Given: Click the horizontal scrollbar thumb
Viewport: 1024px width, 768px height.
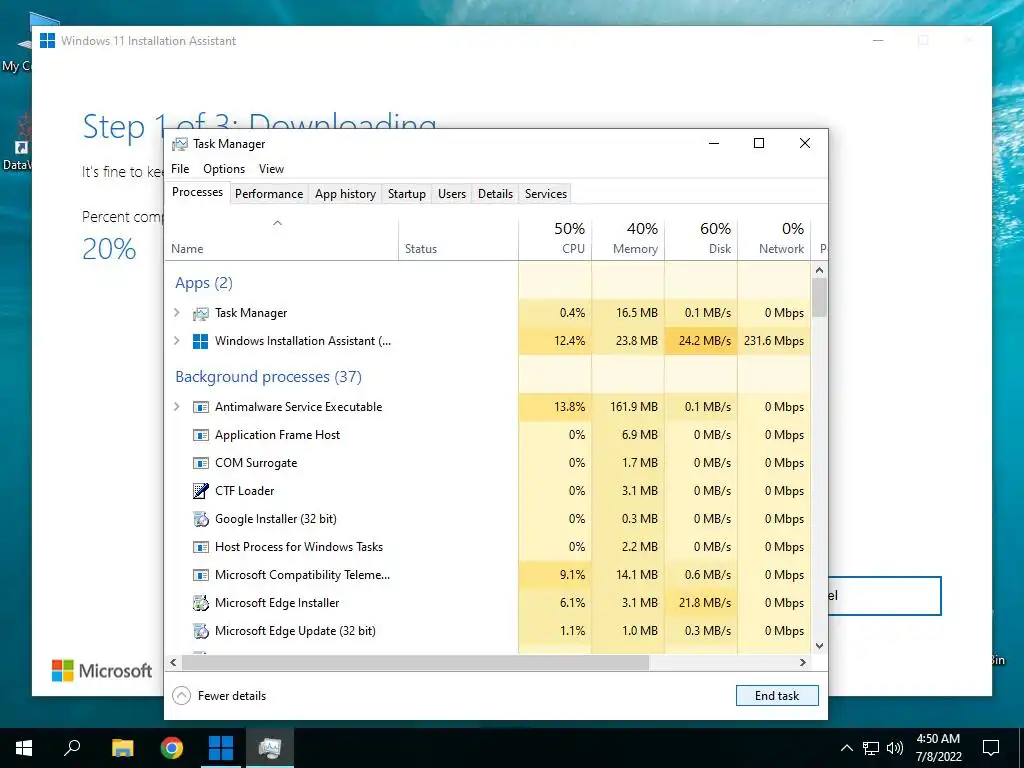Looking at the screenshot, I should (415, 662).
